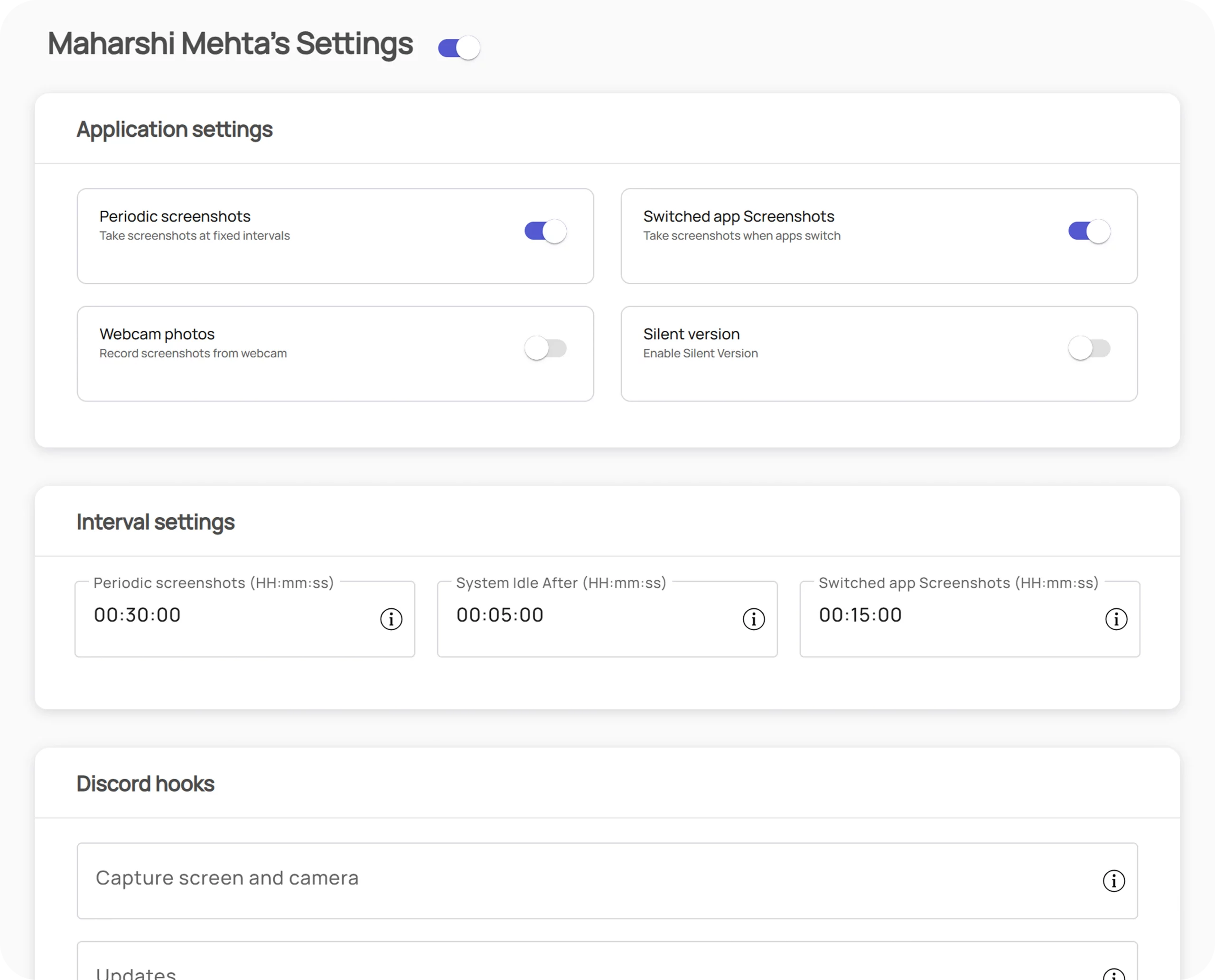Click the info icon beside System Idle After

(x=754, y=619)
